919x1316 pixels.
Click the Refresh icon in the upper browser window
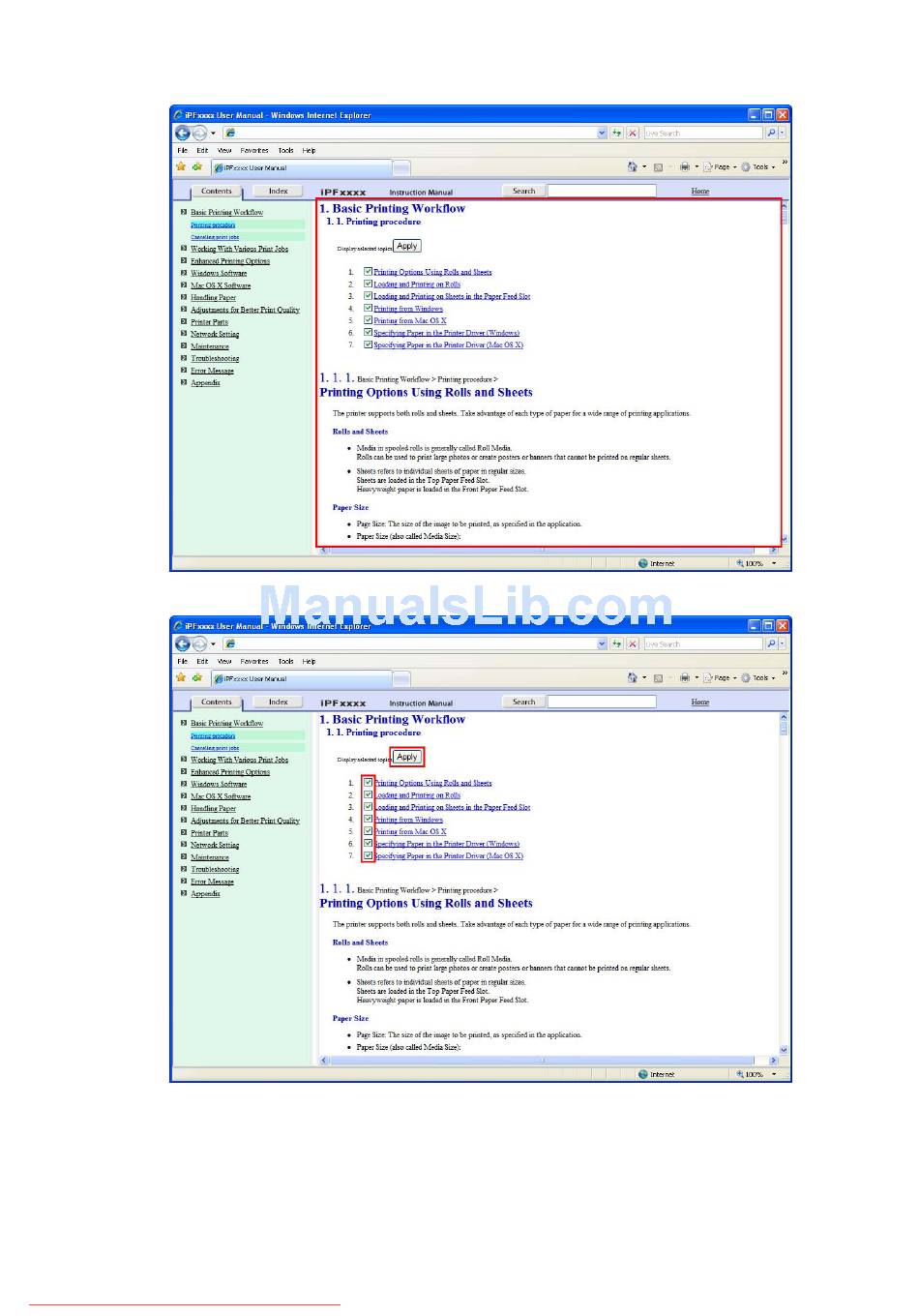[617, 134]
